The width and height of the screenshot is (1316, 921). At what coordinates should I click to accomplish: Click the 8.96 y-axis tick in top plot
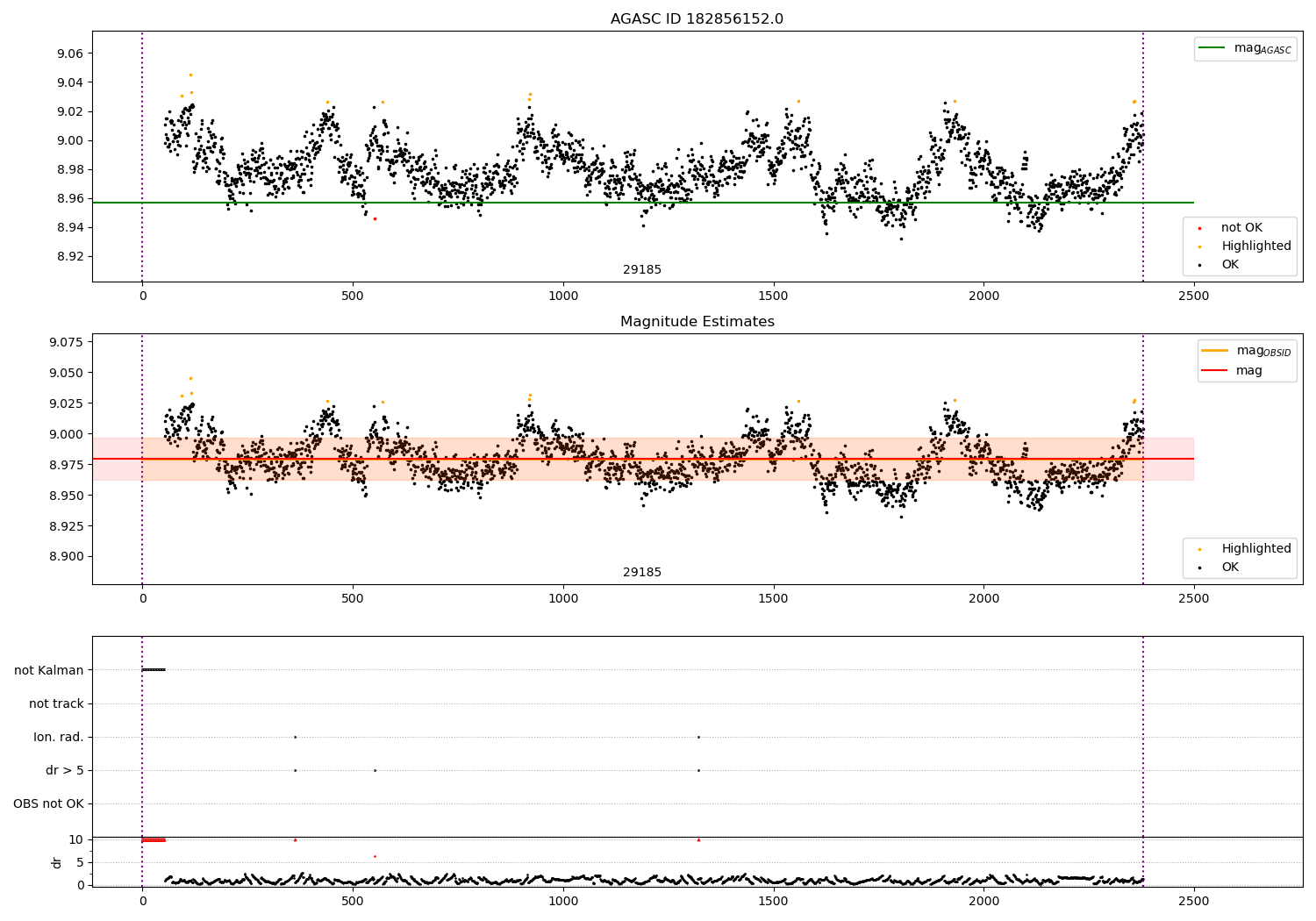point(68,199)
